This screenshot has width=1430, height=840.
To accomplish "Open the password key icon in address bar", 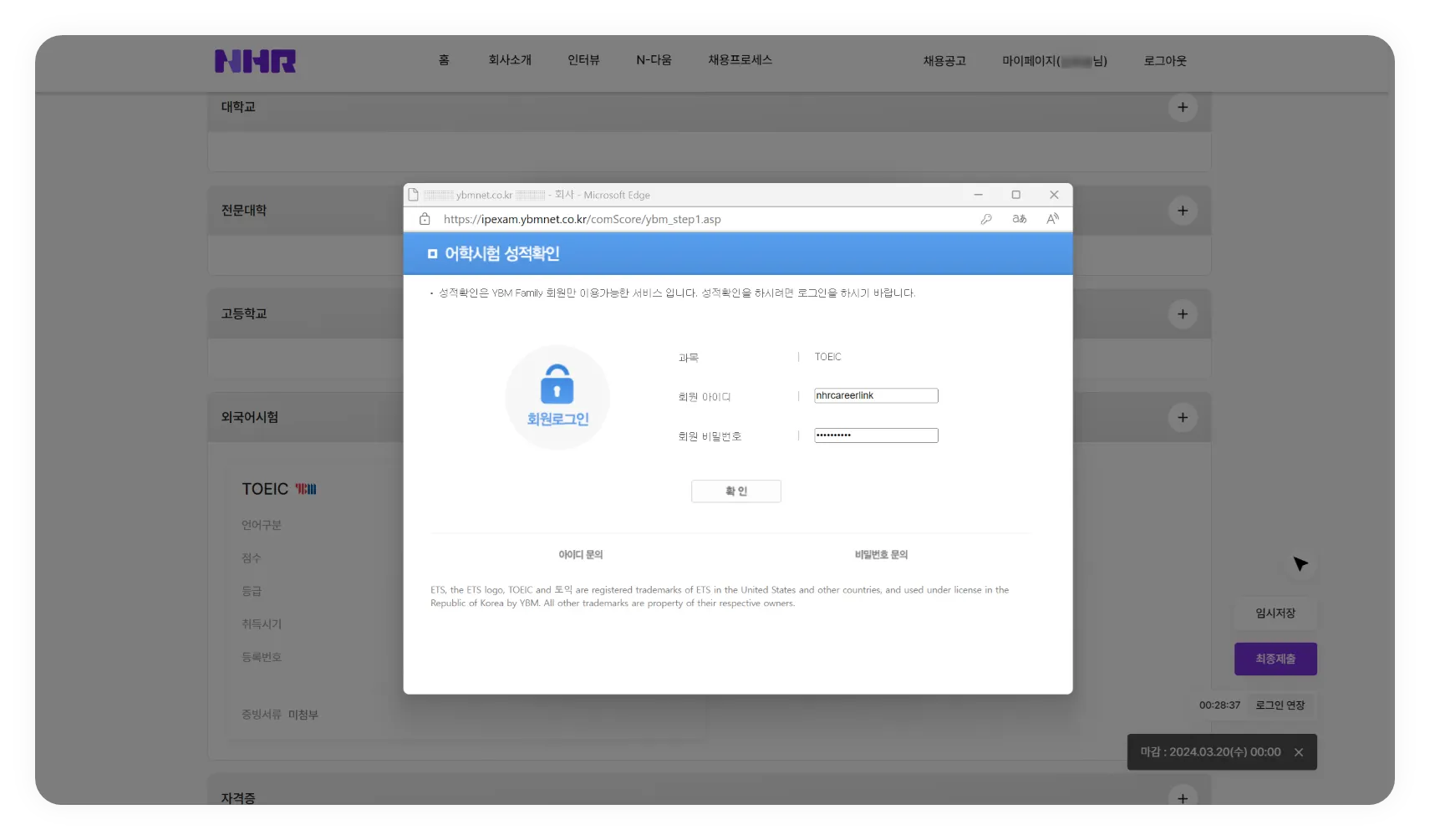I will click(986, 219).
